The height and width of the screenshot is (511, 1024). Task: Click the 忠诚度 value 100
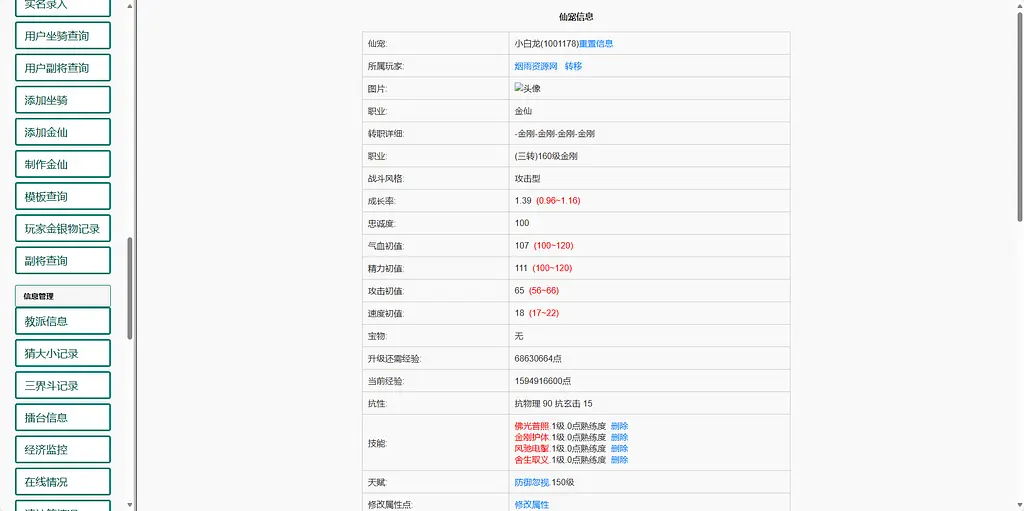[x=522, y=223]
